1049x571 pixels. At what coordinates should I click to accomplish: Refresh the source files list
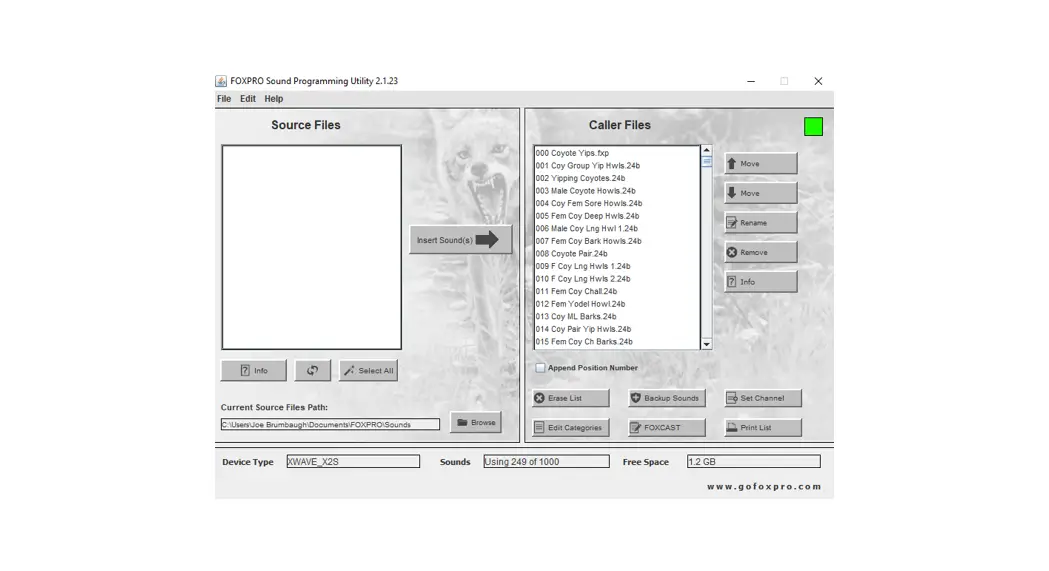click(x=312, y=370)
